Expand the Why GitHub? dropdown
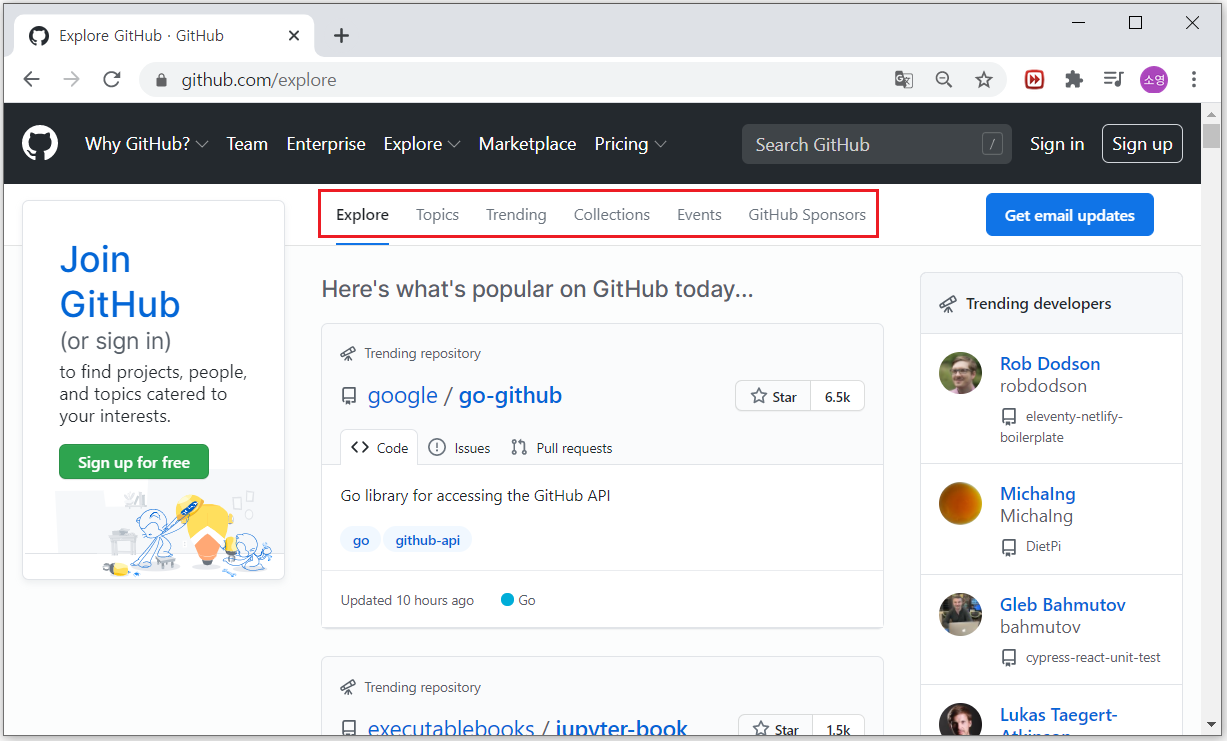 click(147, 144)
